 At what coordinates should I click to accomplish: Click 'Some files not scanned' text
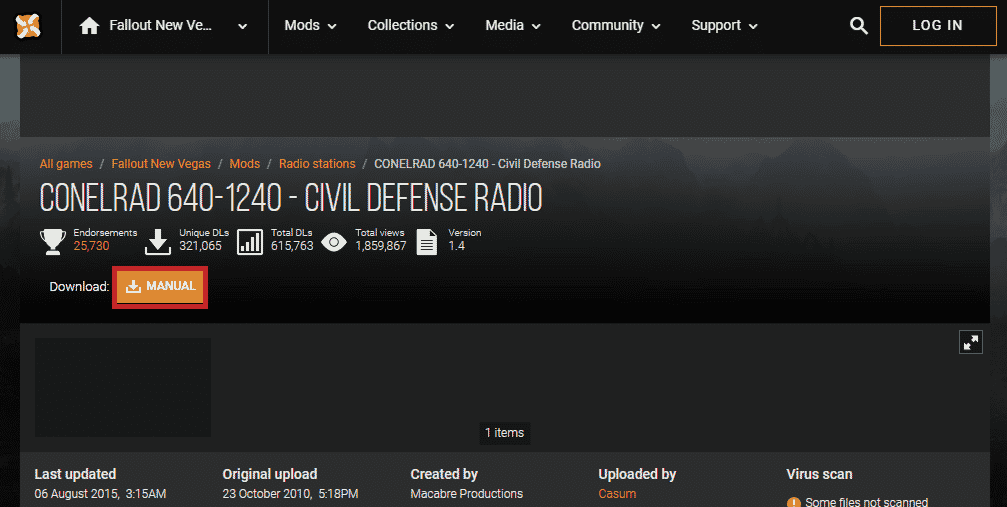[x=866, y=502]
